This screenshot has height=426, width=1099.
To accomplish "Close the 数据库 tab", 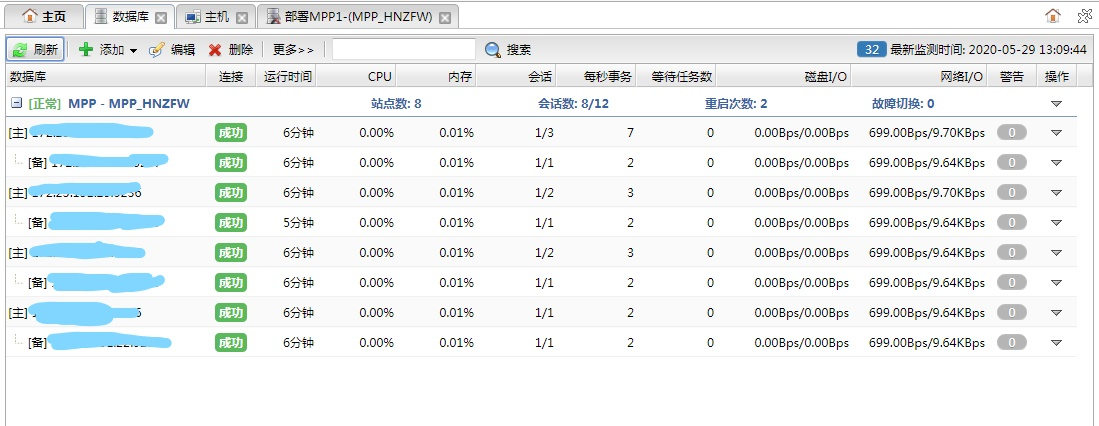I will (161, 18).
